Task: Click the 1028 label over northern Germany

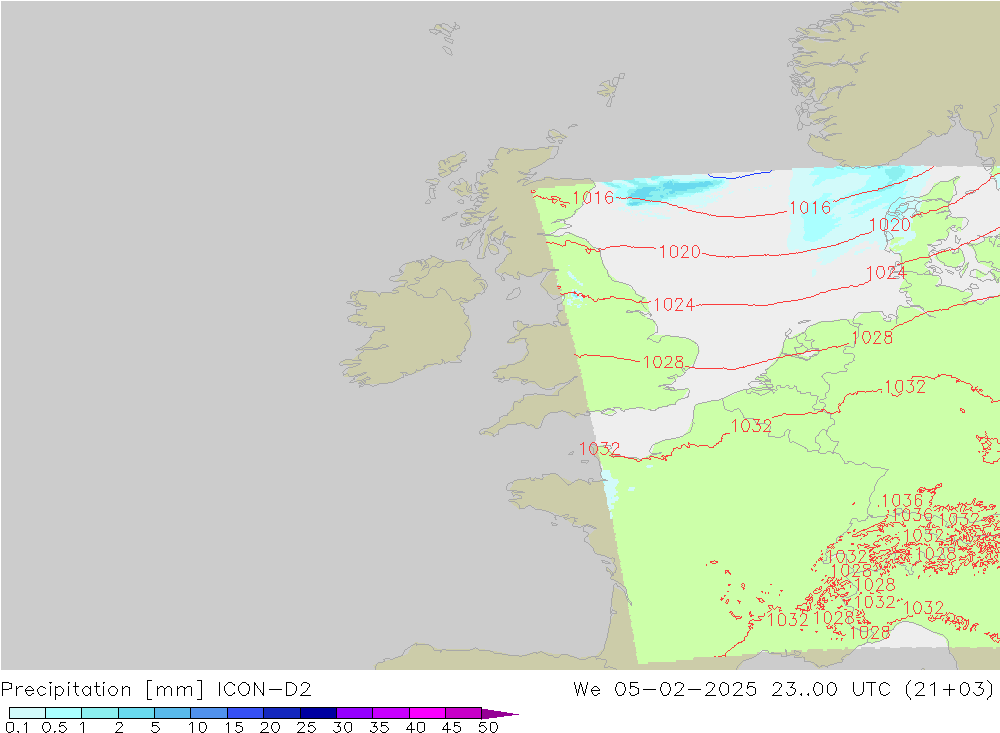Action: pos(872,338)
